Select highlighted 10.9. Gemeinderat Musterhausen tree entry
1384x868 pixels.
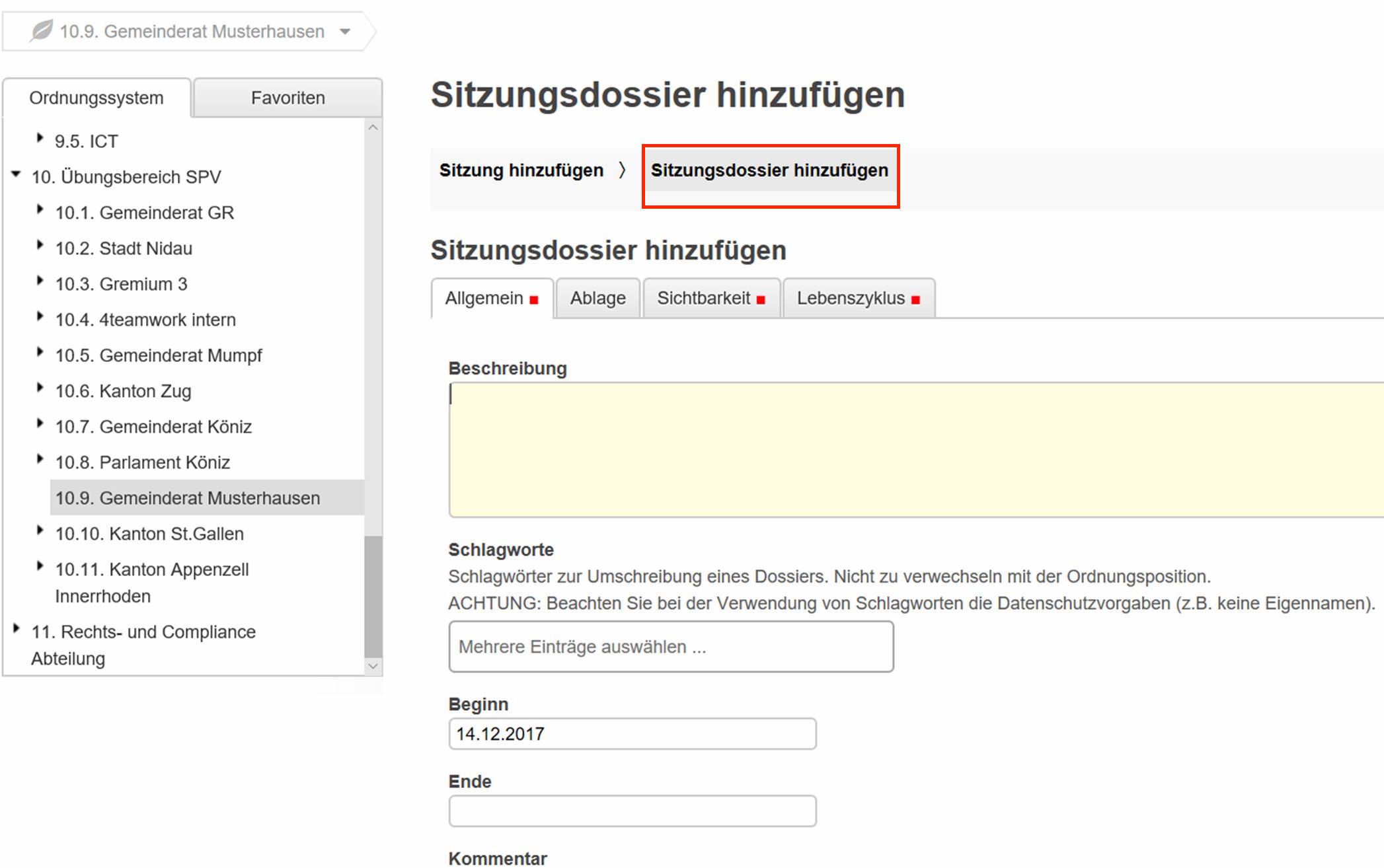click(207, 498)
